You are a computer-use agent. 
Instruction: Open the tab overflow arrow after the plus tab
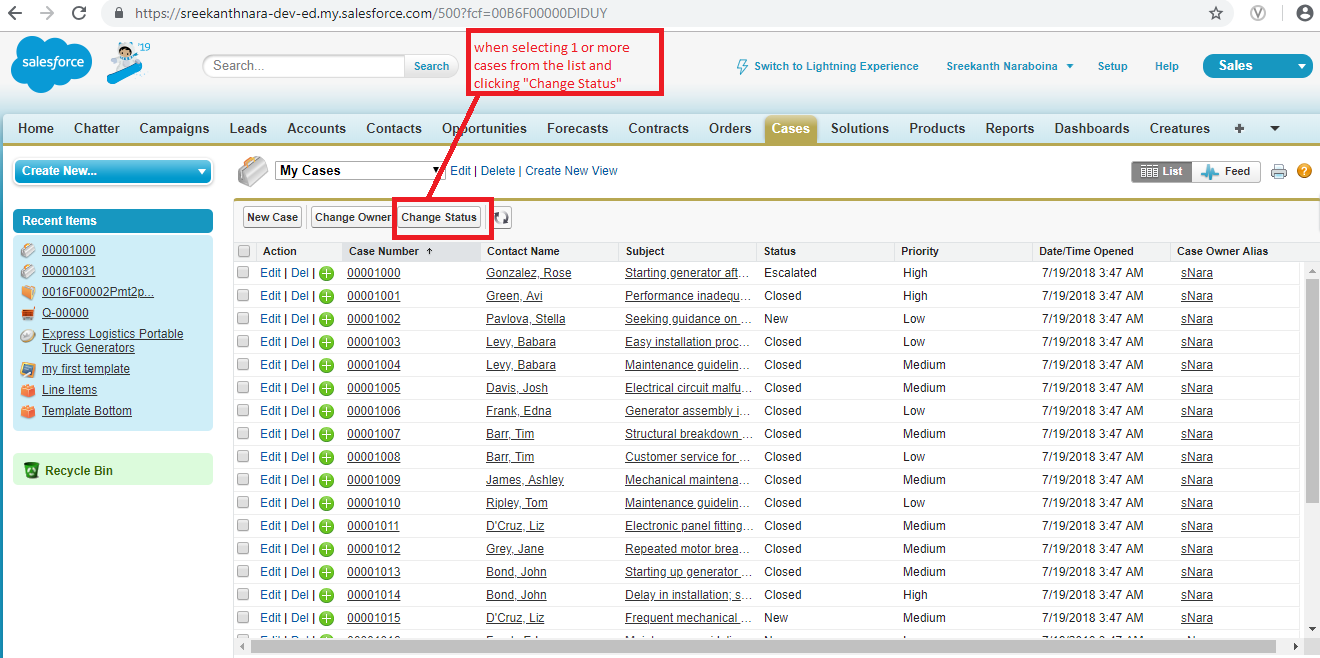click(x=1274, y=129)
